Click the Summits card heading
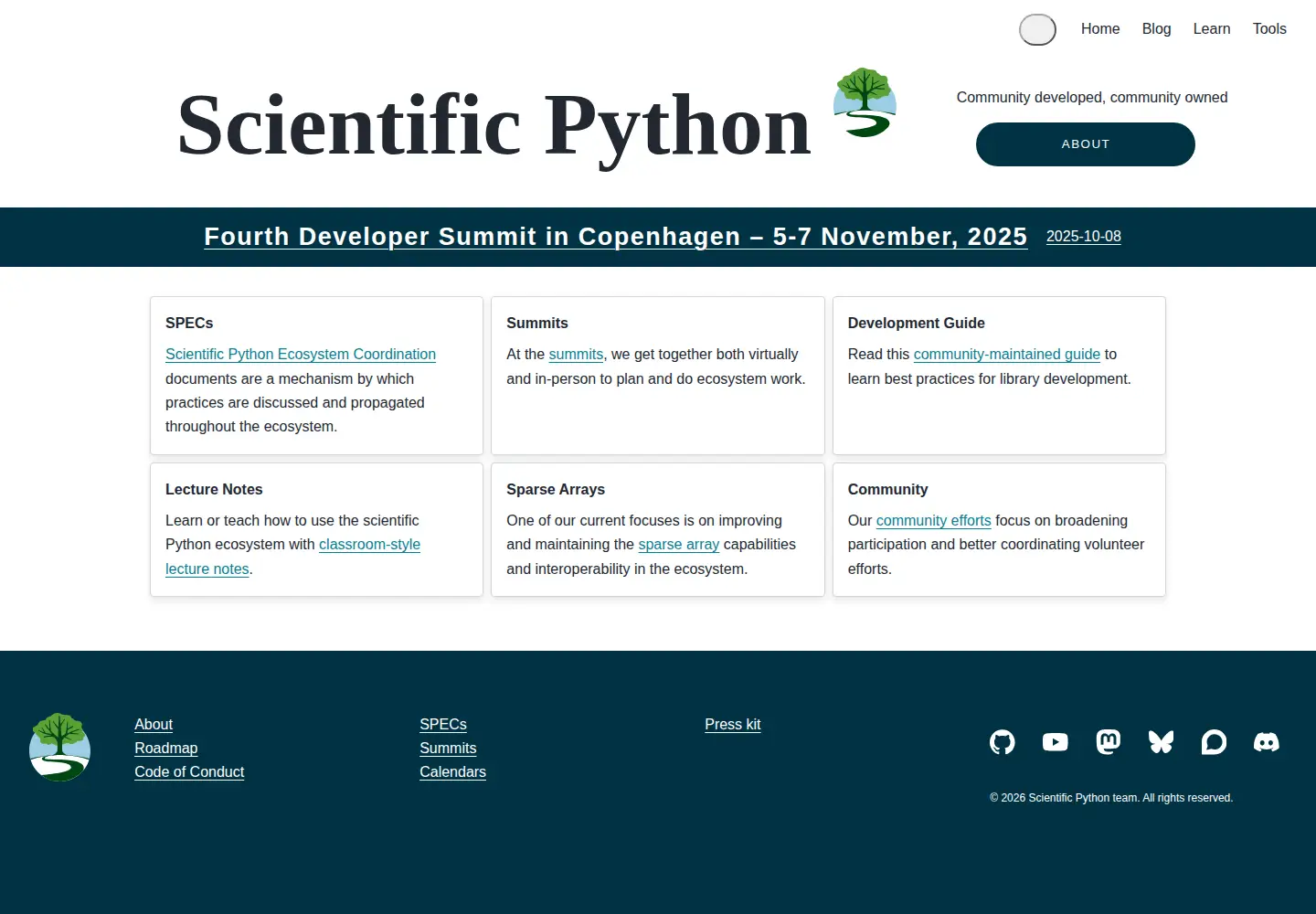This screenshot has height=914, width=1316. pyautogui.click(x=537, y=324)
